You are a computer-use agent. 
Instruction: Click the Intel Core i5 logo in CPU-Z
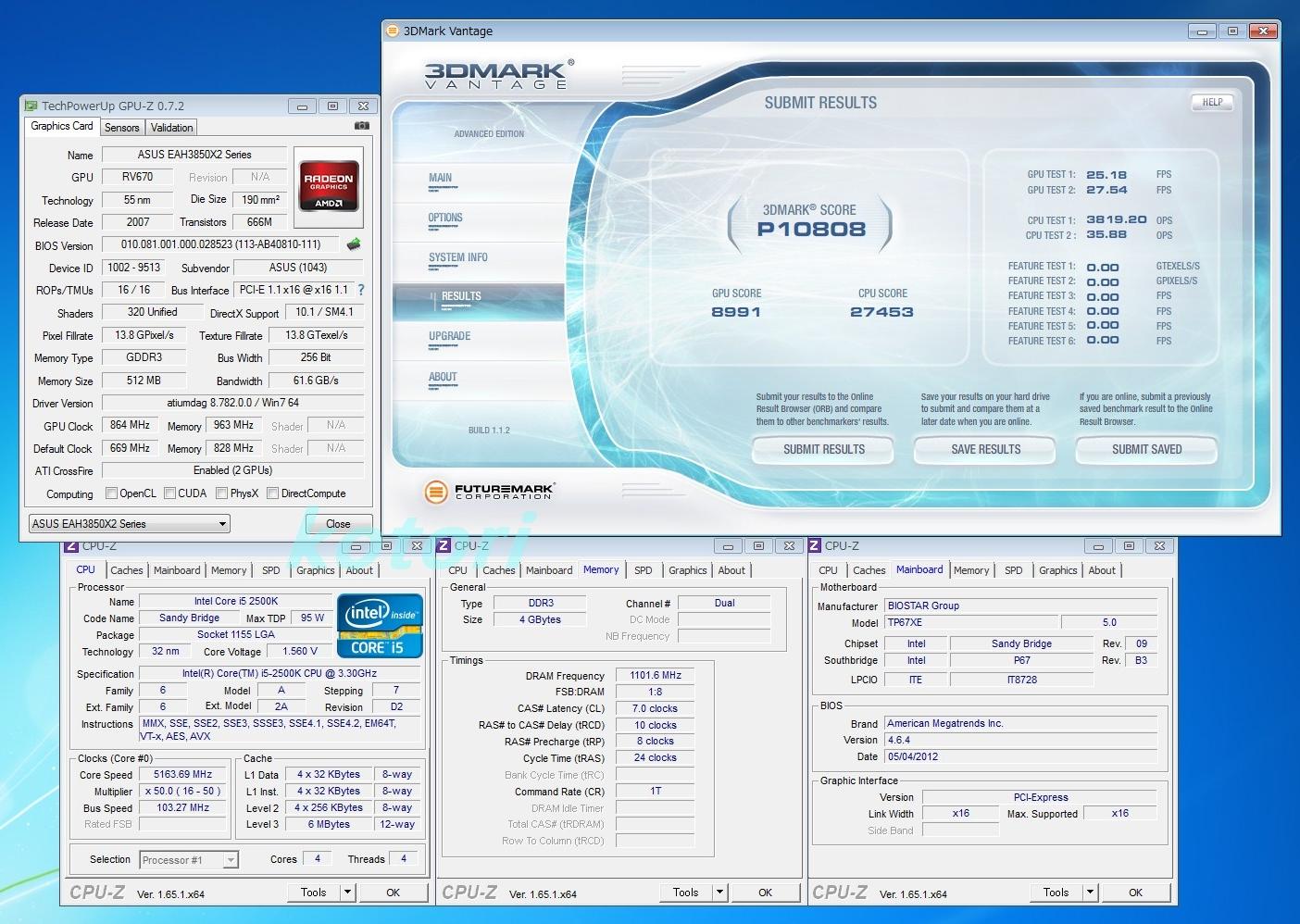(381, 626)
